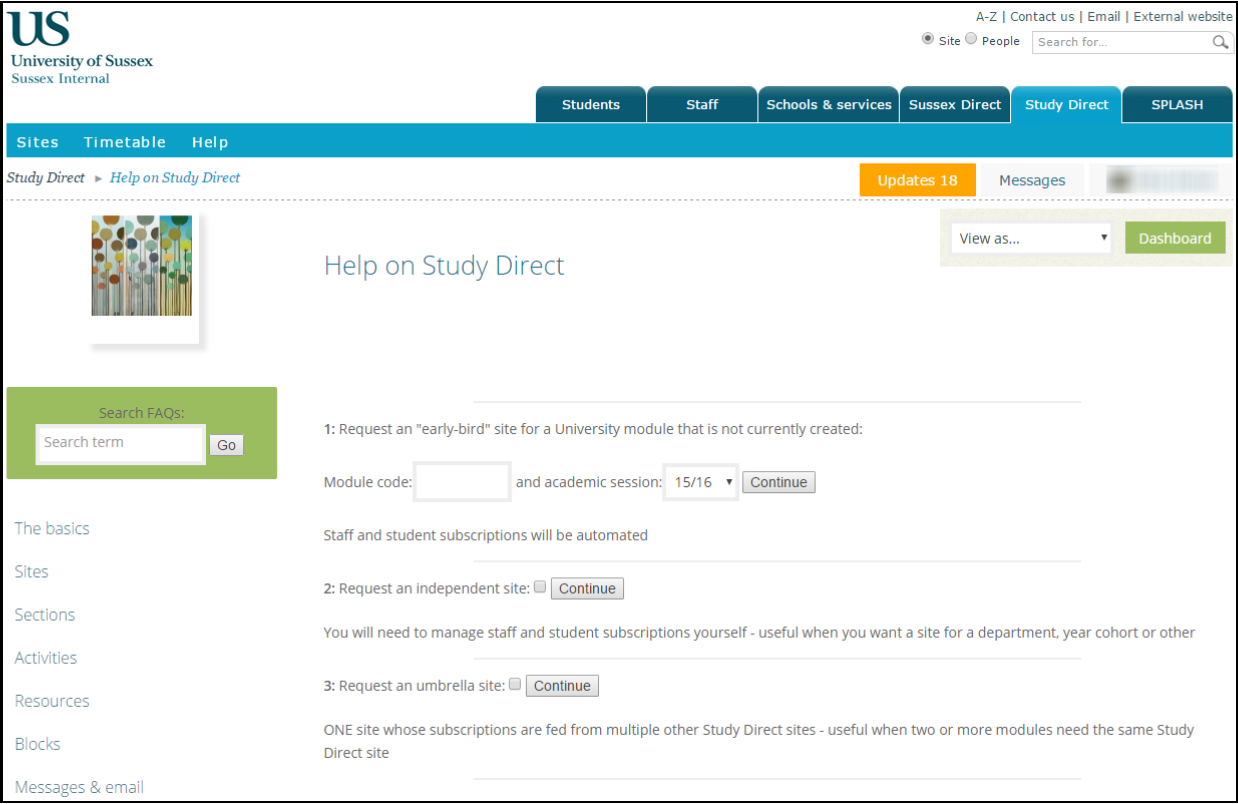1238x804 pixels.
Task: Click the A-Z link
Action: click(986, 16)
